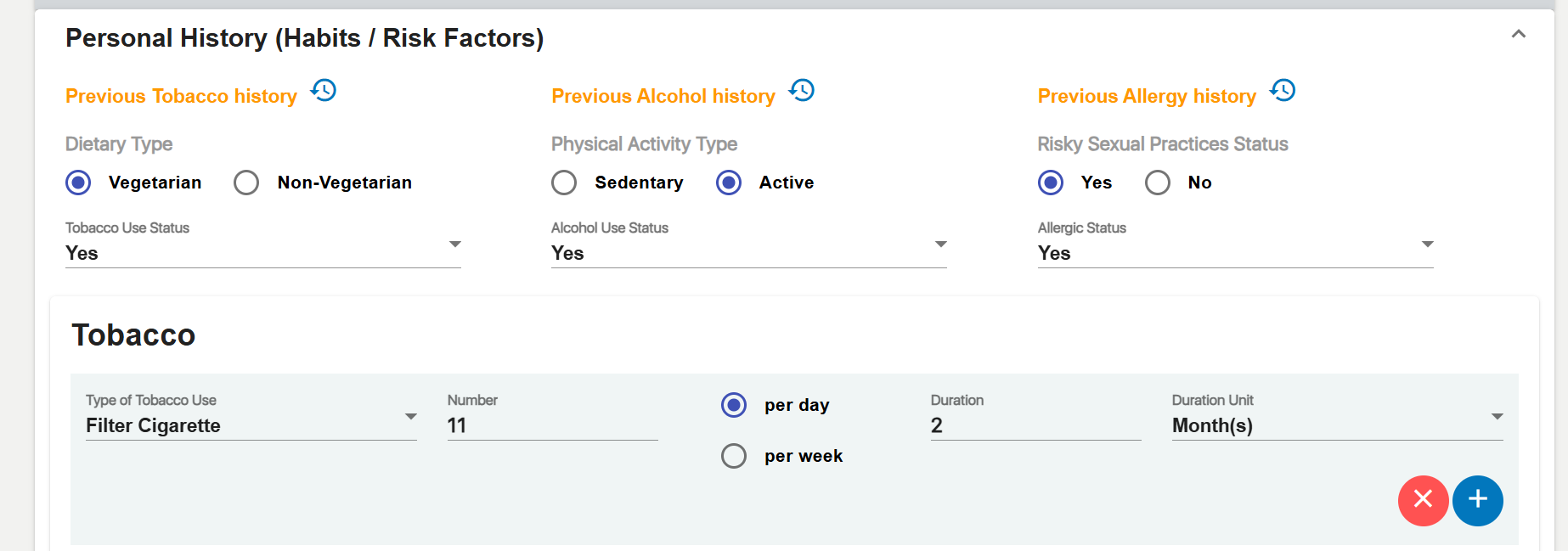Select the Vegetarian dietary type
Viewport: 1568px width, 551px height.
click(78, 183)
